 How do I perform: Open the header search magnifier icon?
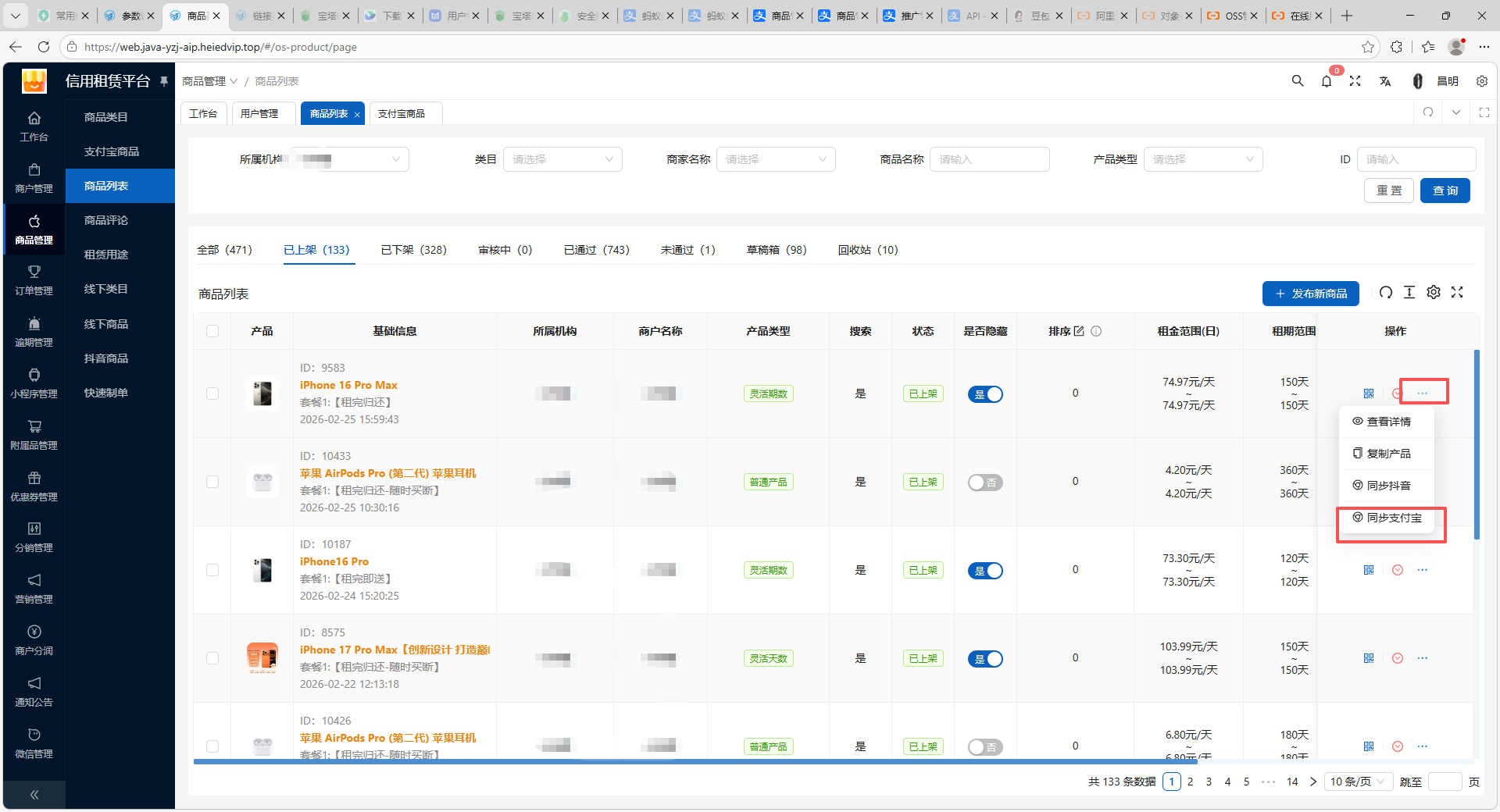[x=1298, y=81]
